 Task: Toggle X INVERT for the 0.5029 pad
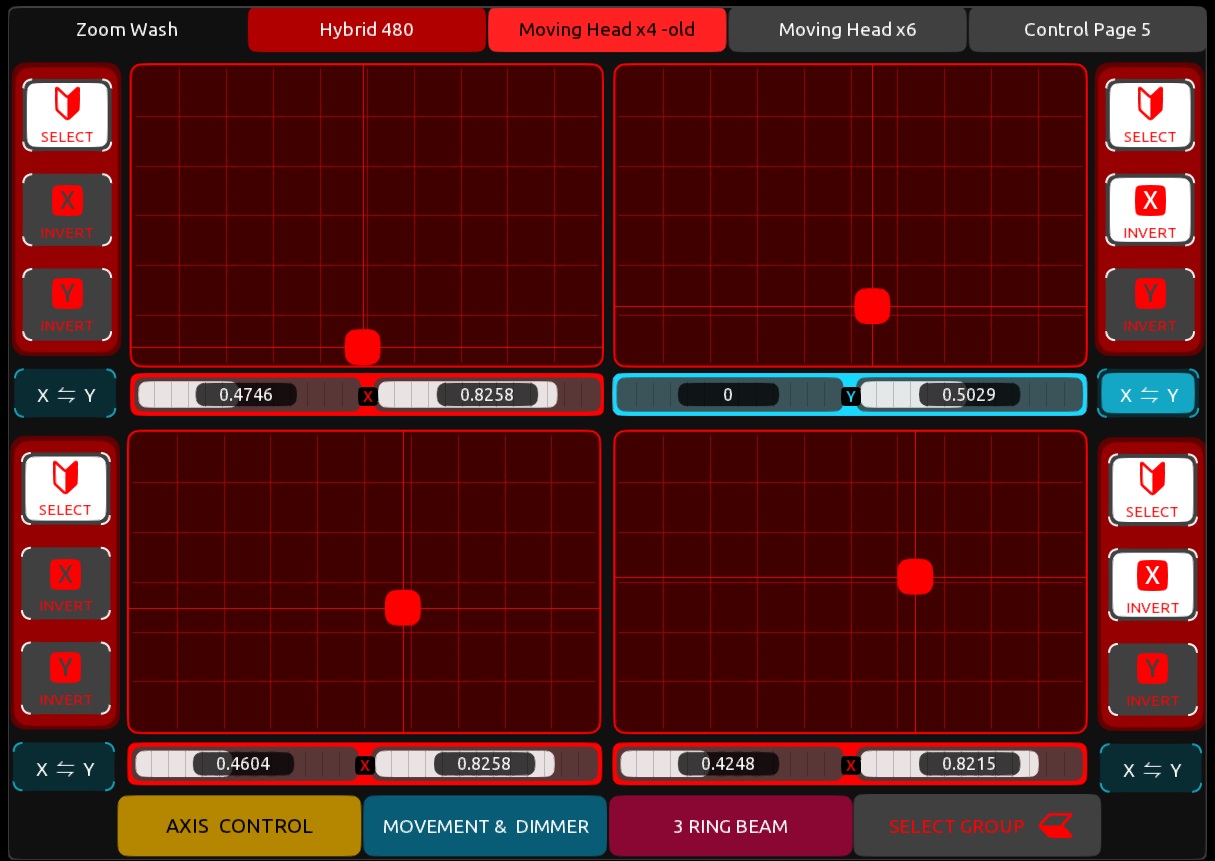click(1150, 210)
